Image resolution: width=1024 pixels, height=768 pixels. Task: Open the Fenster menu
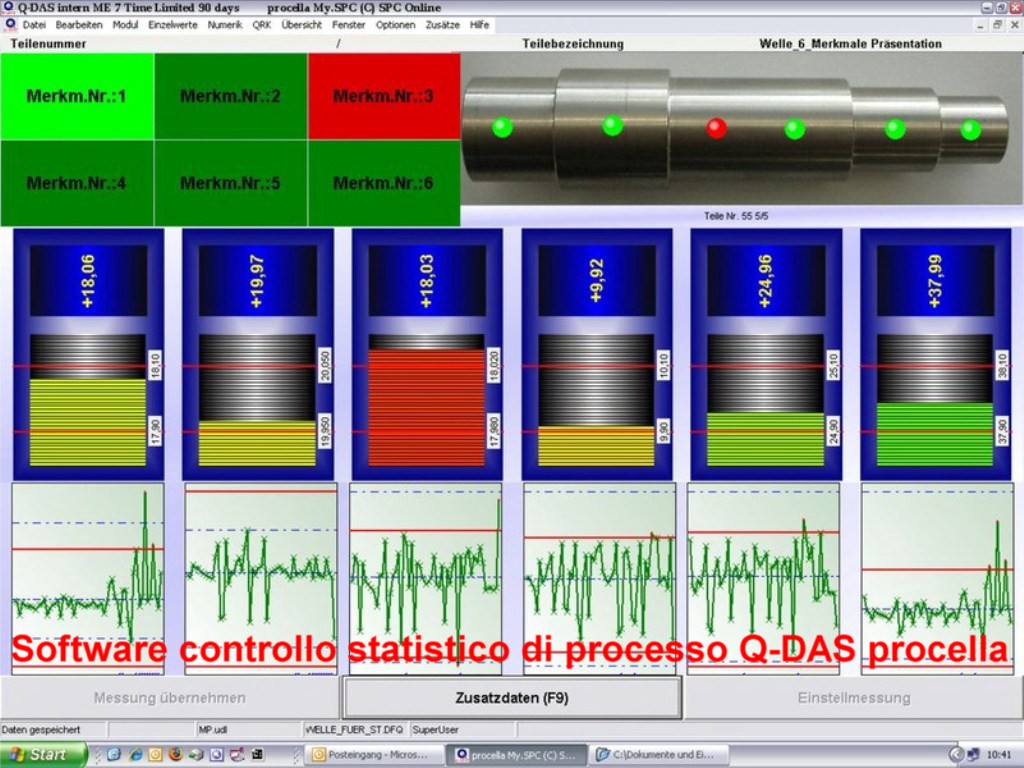click(x=349, y=25)
